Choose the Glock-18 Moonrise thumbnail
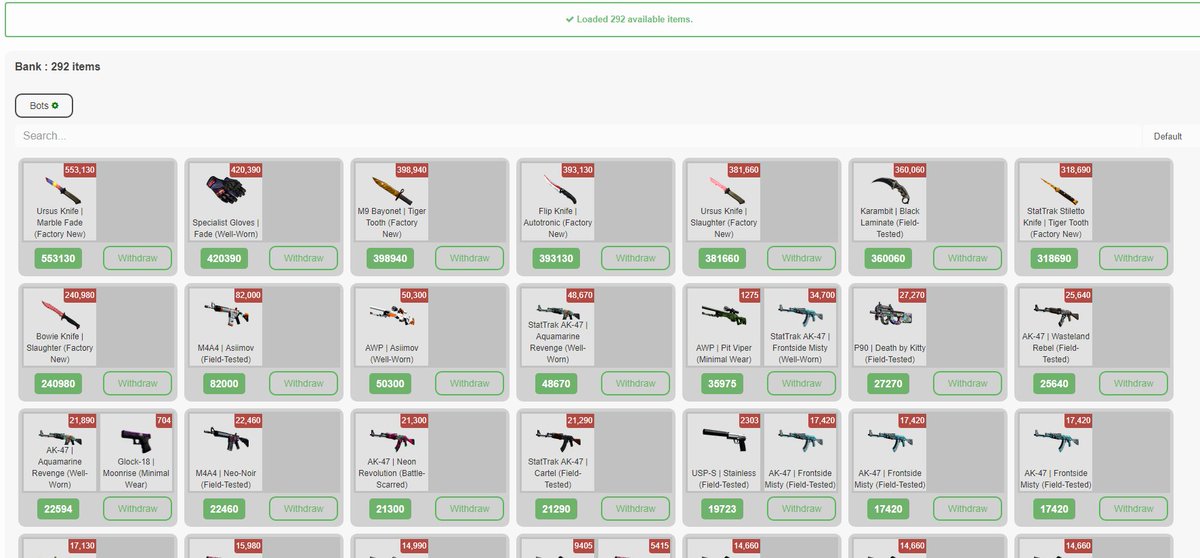The image size is (1200, 558). click(137, 452)
